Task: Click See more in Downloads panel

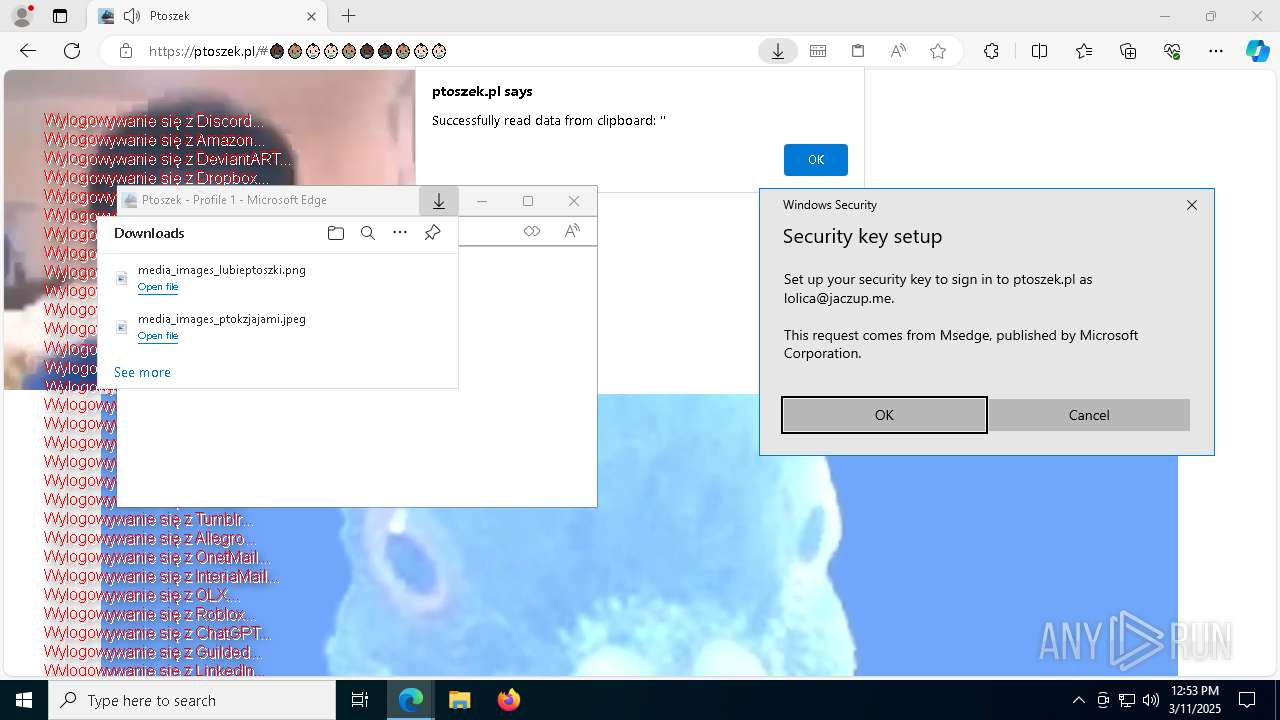Action: [x=142, y=372]
